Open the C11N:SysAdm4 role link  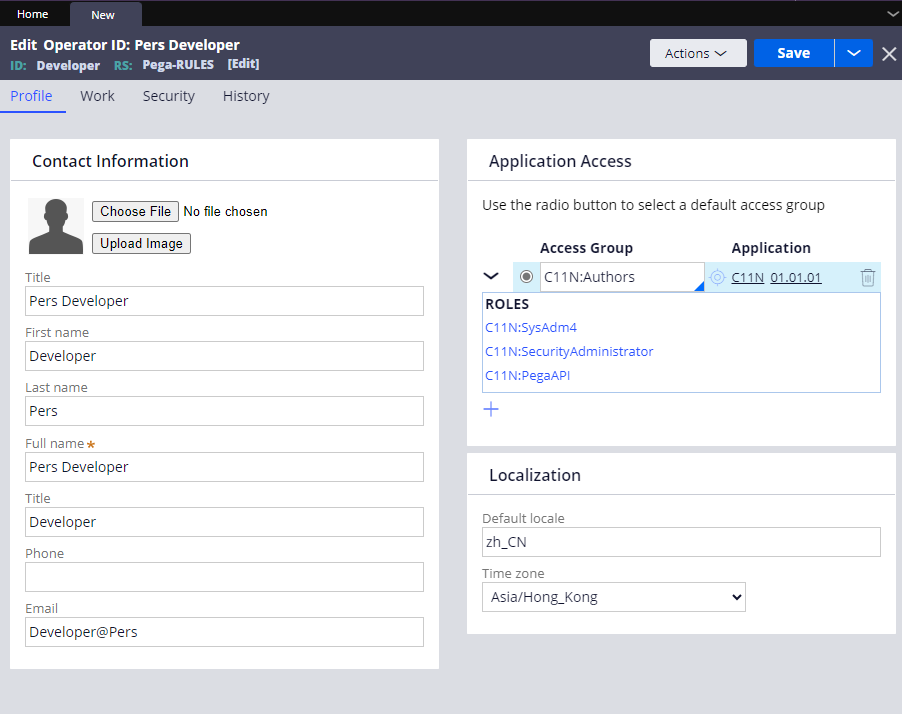[531, 327]
